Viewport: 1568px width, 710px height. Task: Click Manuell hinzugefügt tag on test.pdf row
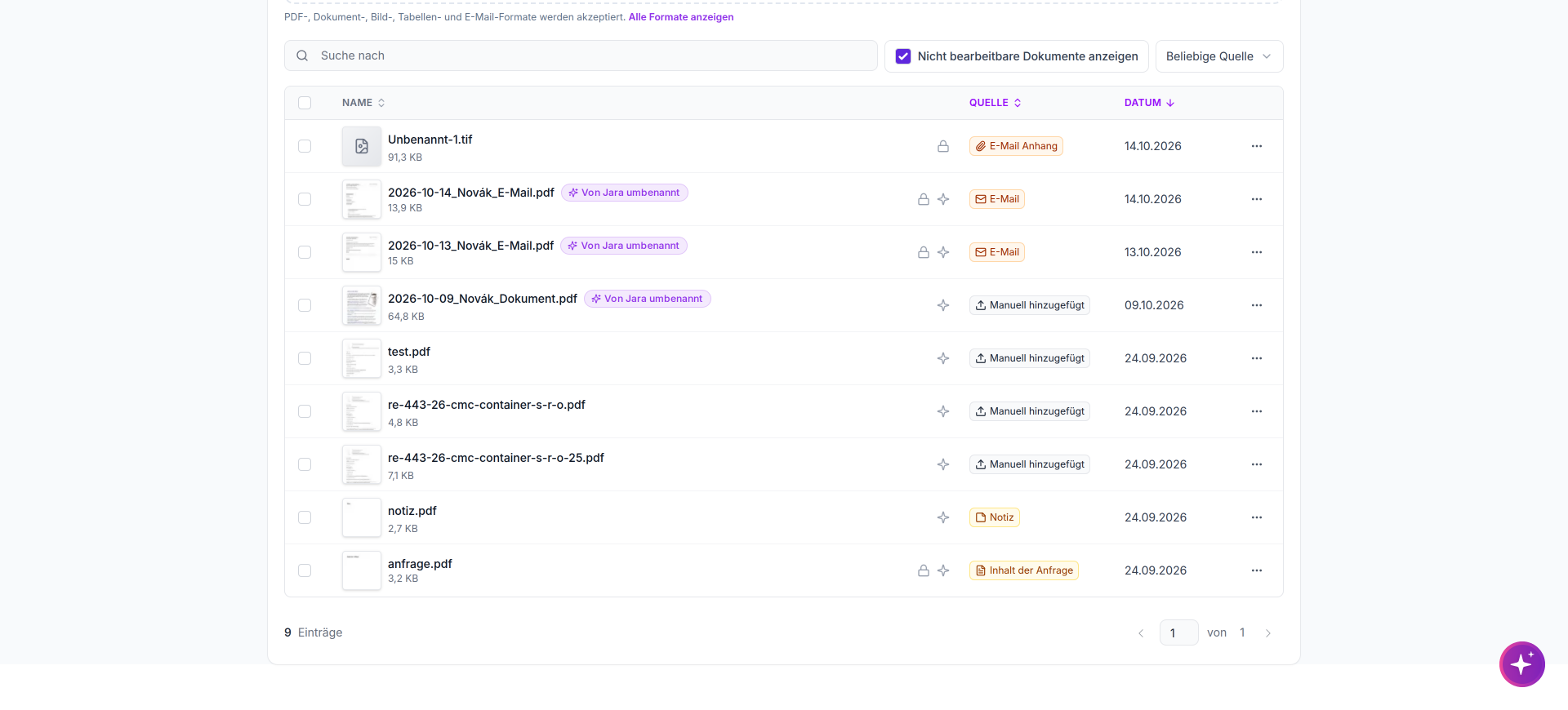(1030, 358)
